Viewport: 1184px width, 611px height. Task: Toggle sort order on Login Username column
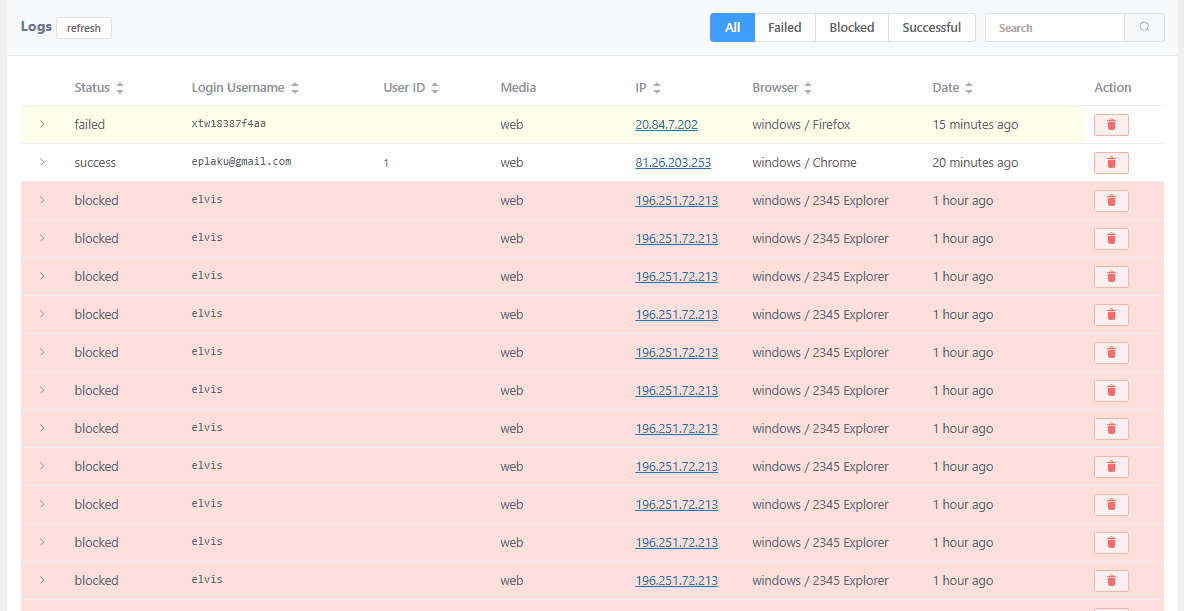point(295,87)
